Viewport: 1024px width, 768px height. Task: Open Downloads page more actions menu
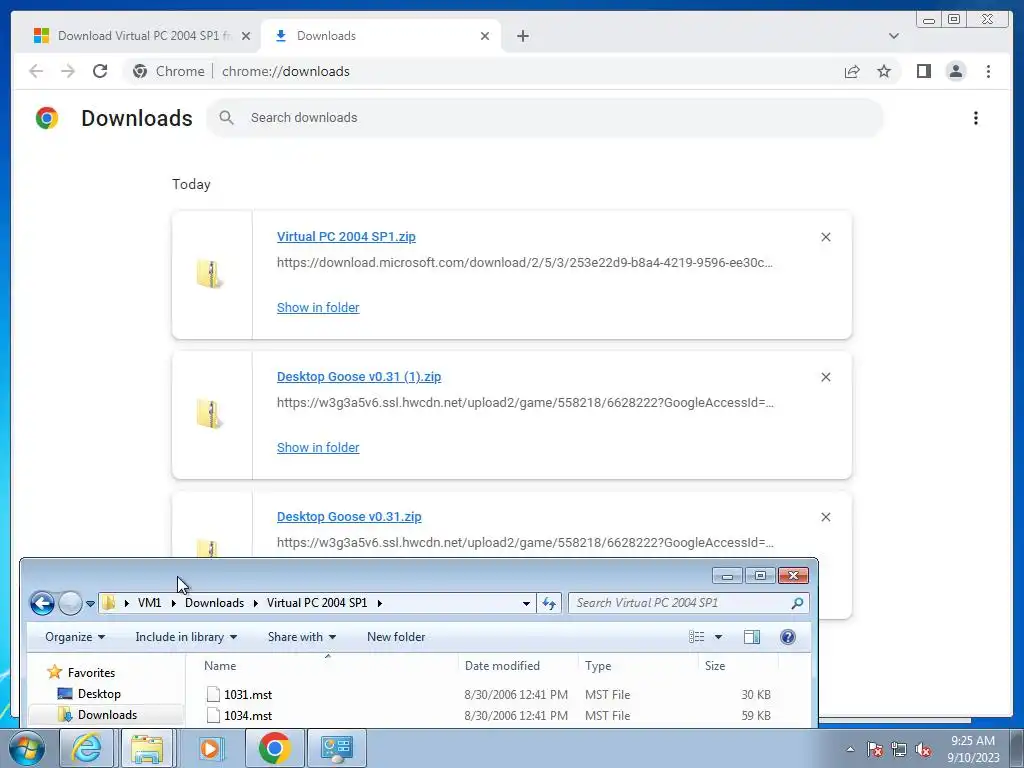pyautogui.click(x=976, y=118)
